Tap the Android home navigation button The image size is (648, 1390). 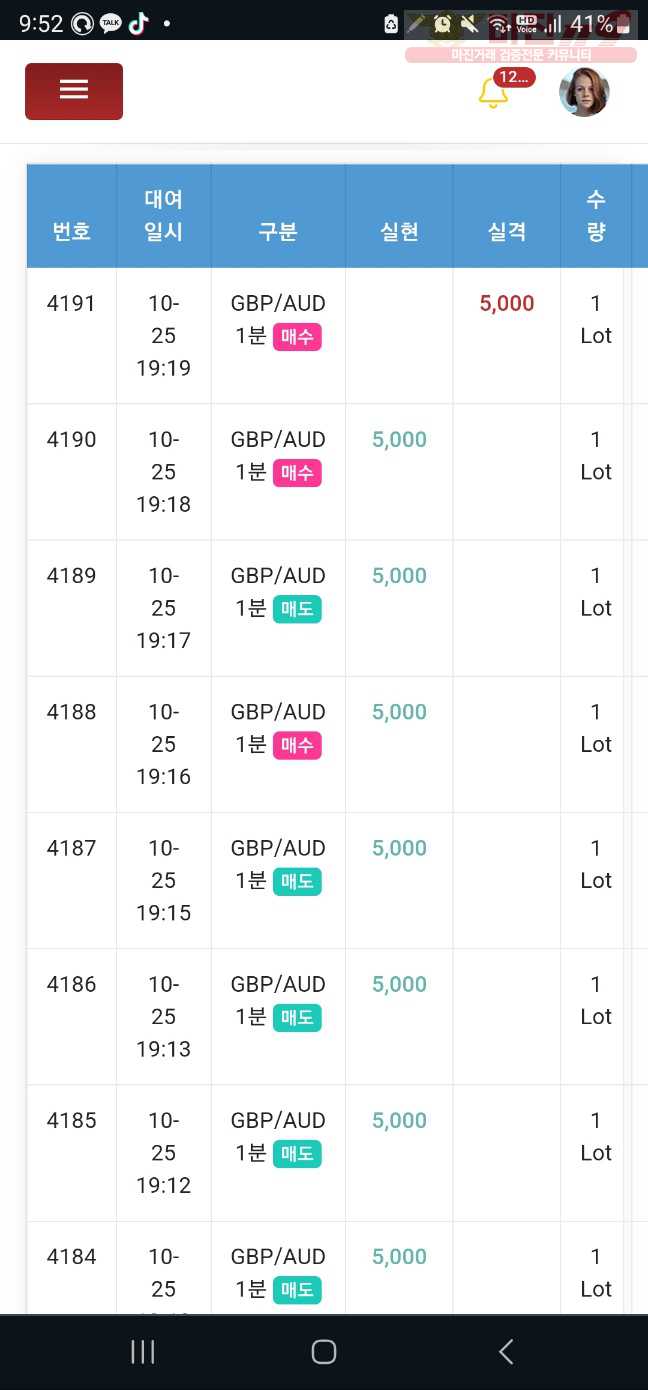click(x=323, y=1352)
